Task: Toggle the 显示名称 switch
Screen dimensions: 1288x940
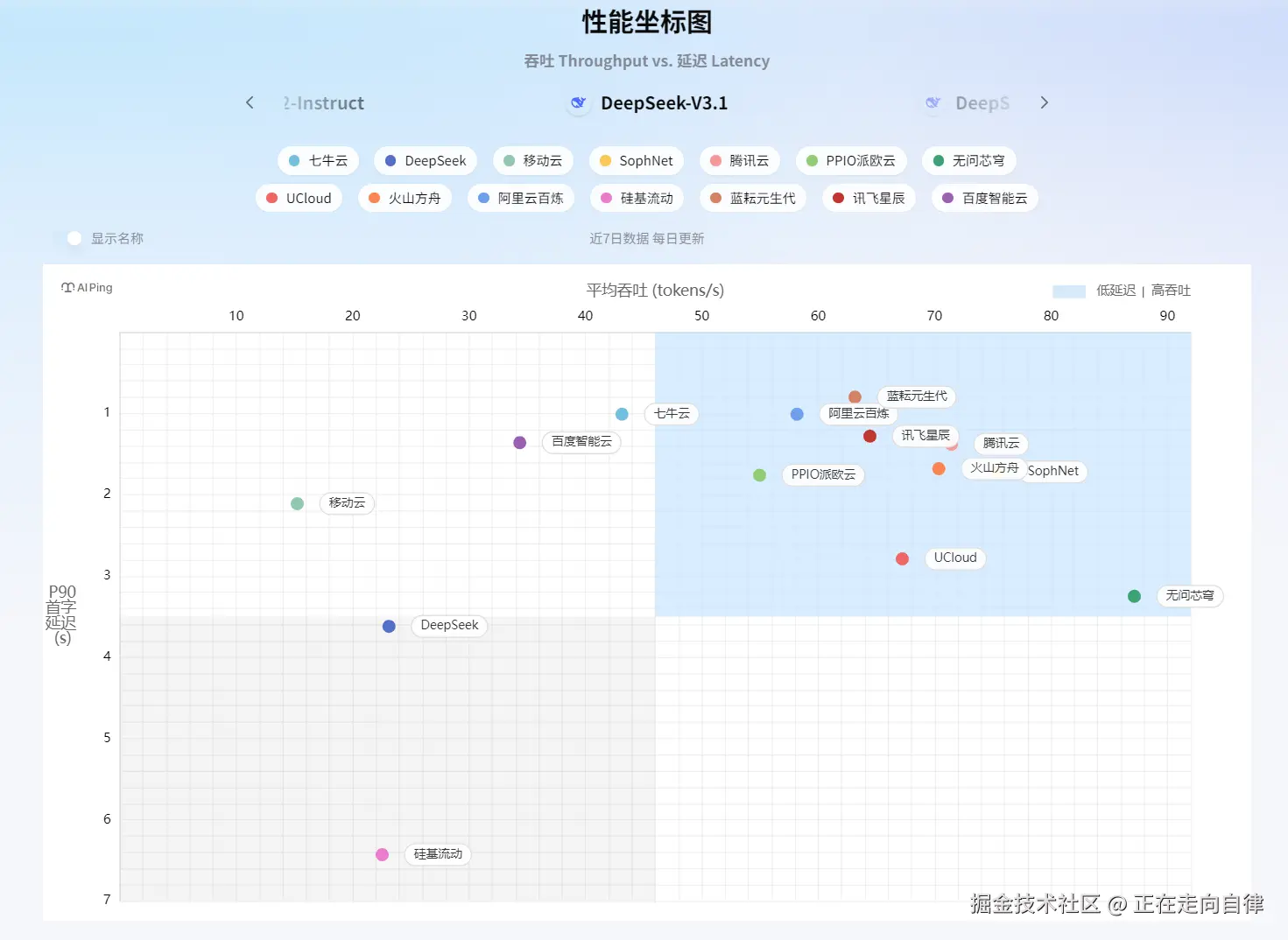Action: pos(67,238)
